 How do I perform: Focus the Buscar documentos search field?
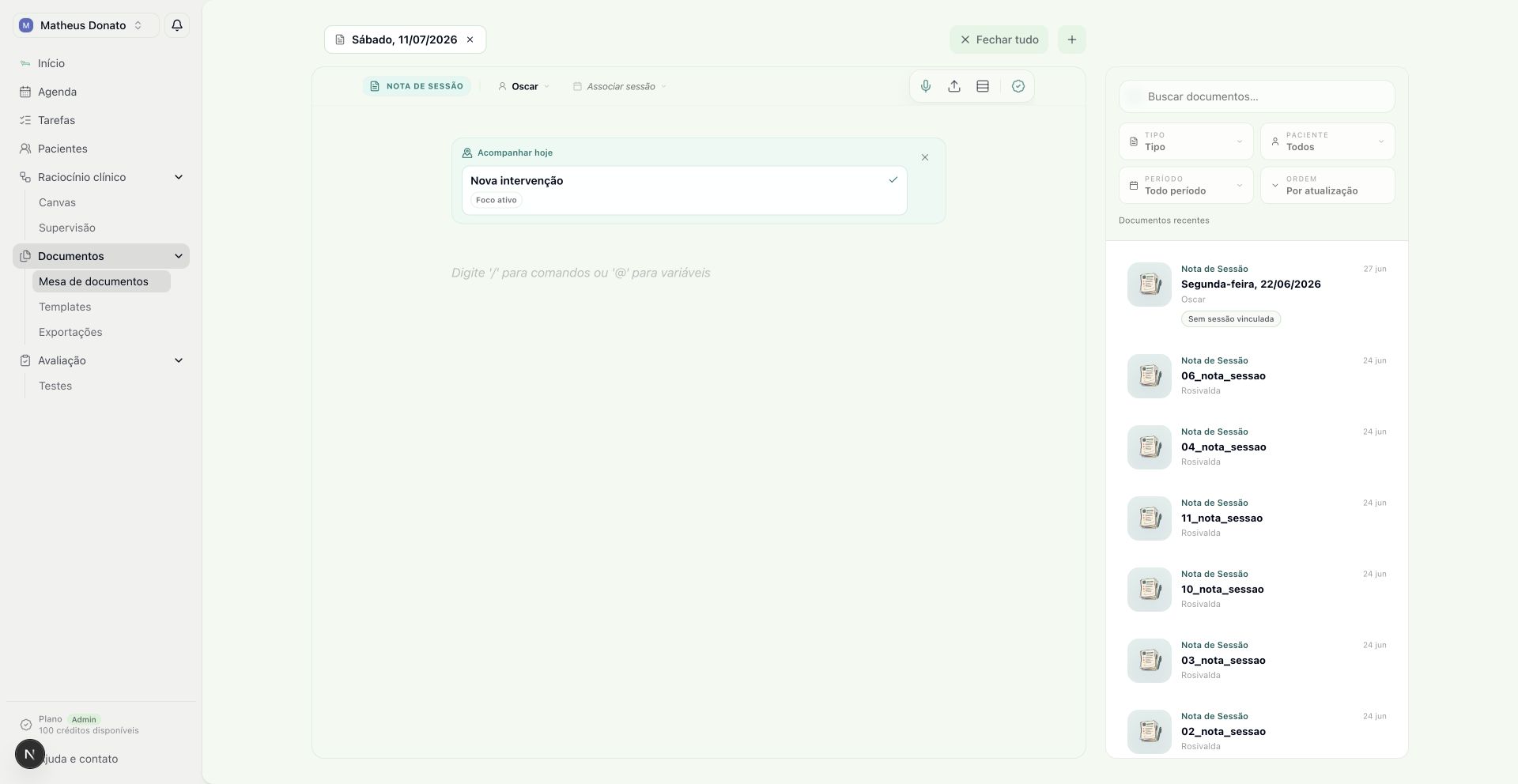[x=1257, y=96]
